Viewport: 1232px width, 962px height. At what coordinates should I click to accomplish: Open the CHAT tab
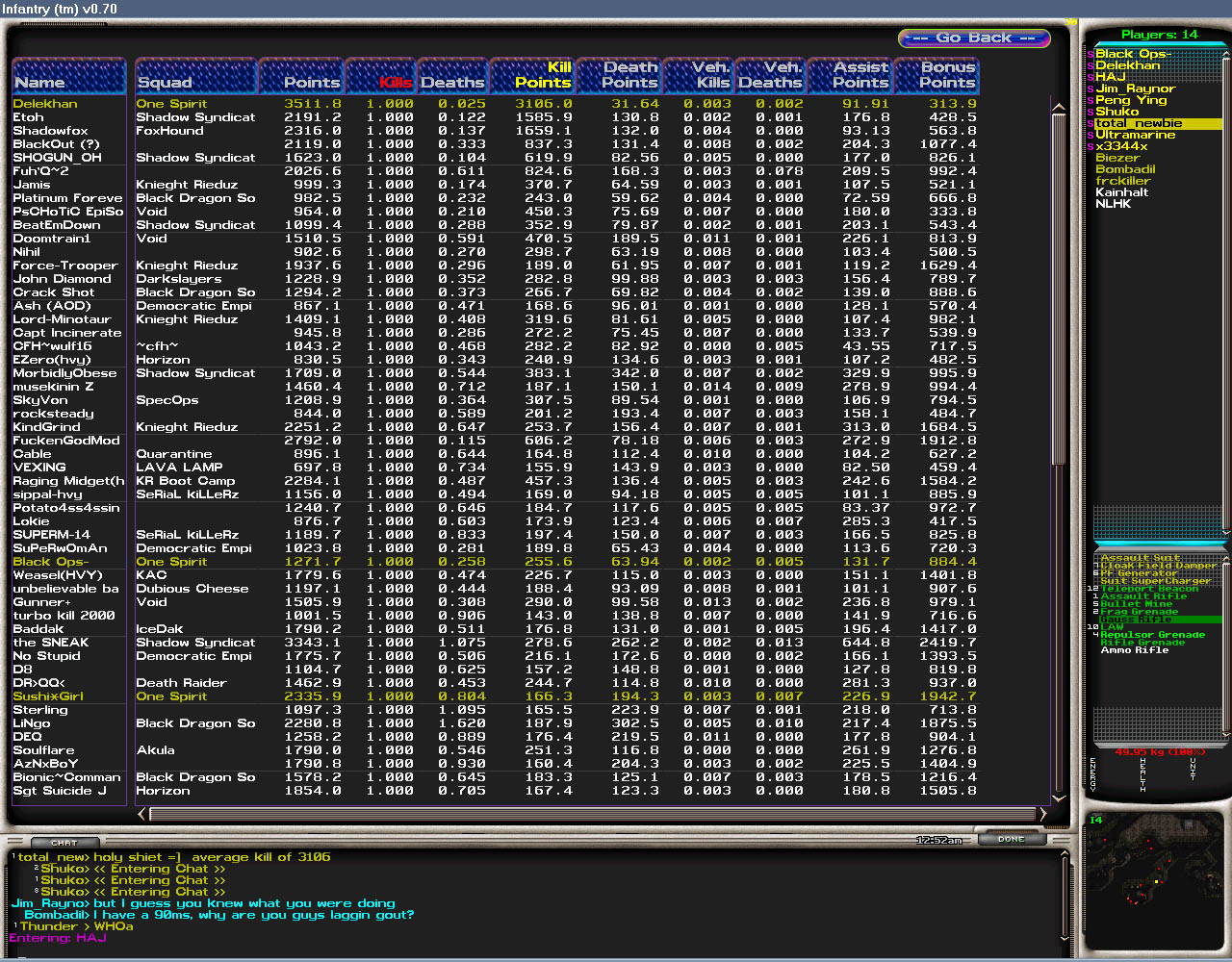(x=64, y=843)
